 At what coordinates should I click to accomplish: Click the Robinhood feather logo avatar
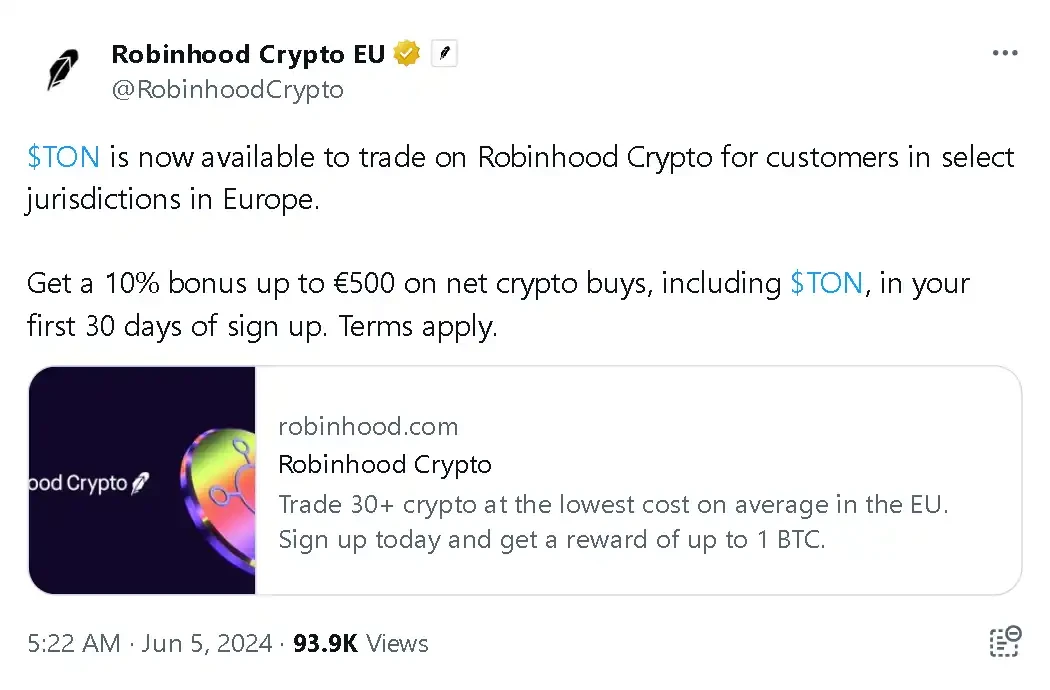click(62, 67)
